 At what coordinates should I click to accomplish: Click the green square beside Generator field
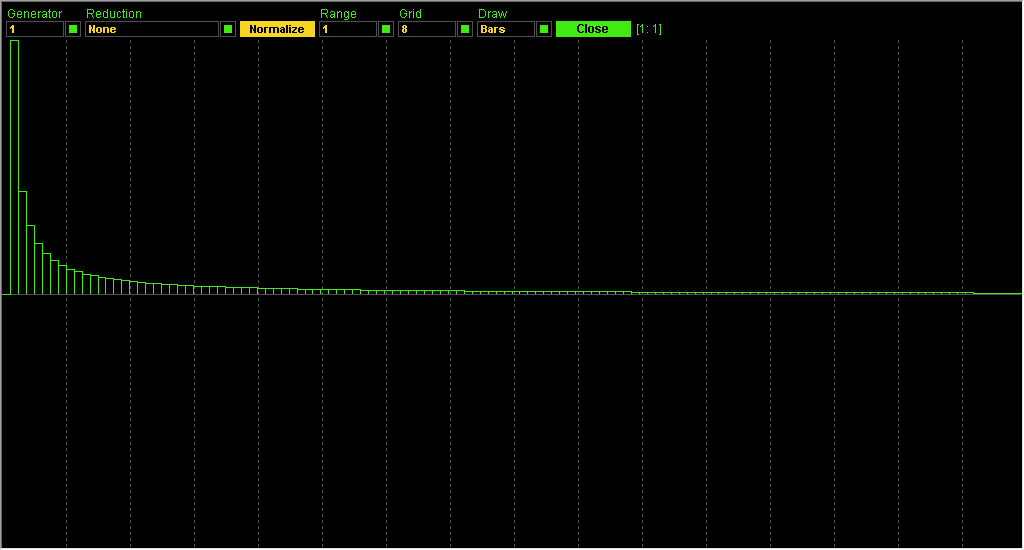click(73, 29)
